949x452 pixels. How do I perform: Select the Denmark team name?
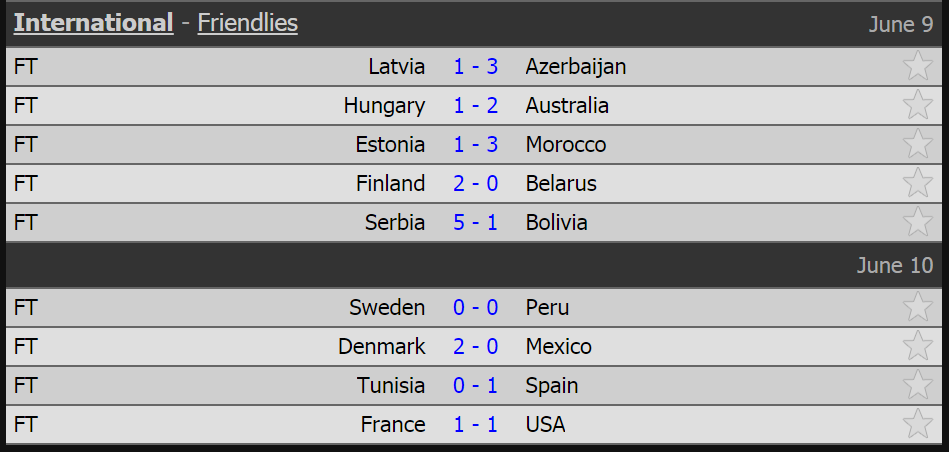pyautogui.click(x=381, y=347)
